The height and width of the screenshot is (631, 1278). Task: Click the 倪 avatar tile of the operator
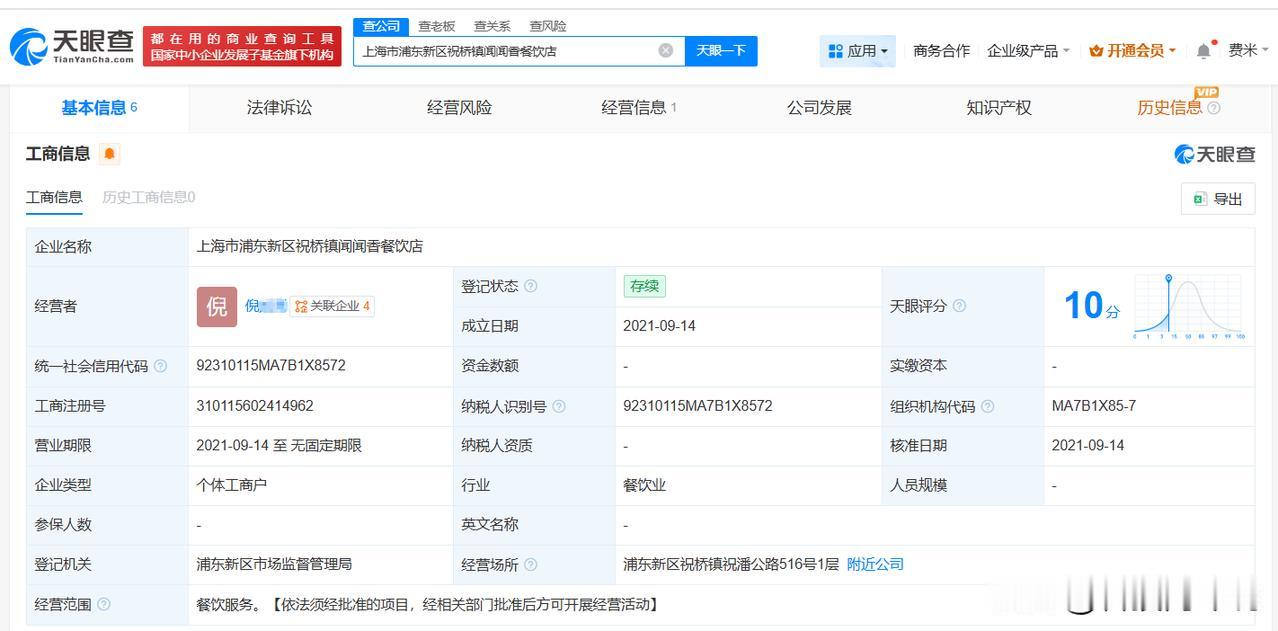click(217, 307)
